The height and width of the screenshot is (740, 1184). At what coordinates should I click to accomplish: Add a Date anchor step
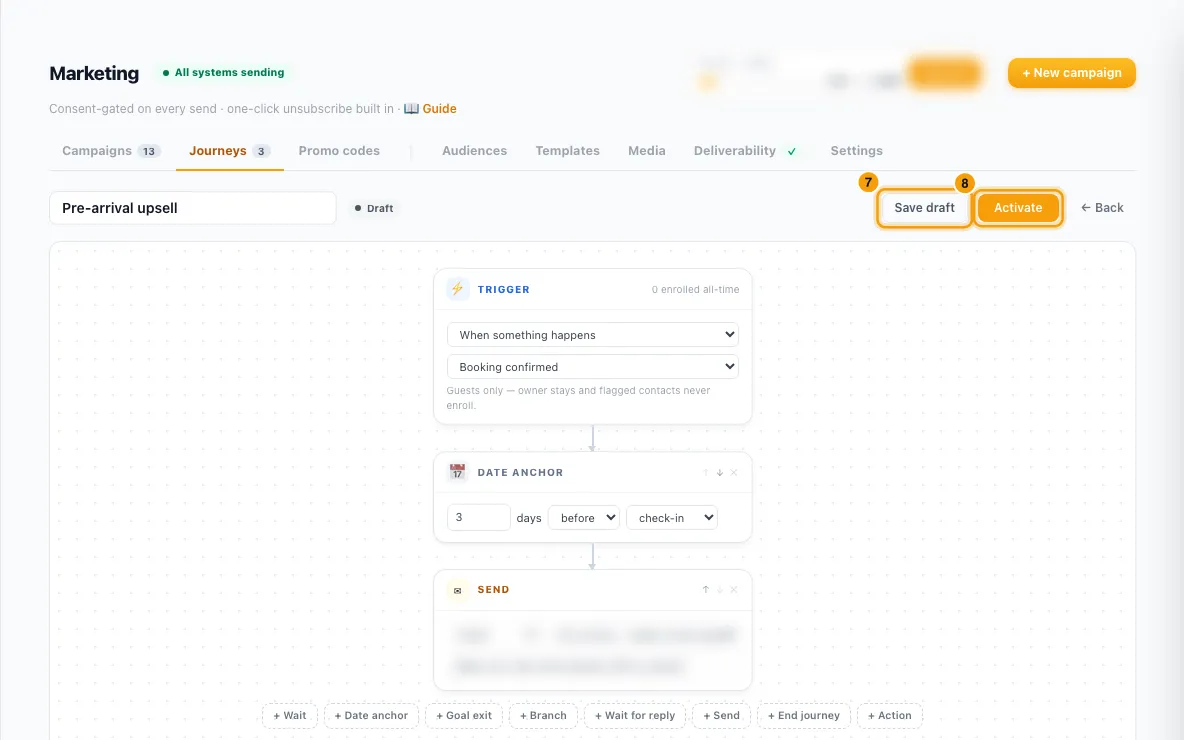click(x=371, y=715)
